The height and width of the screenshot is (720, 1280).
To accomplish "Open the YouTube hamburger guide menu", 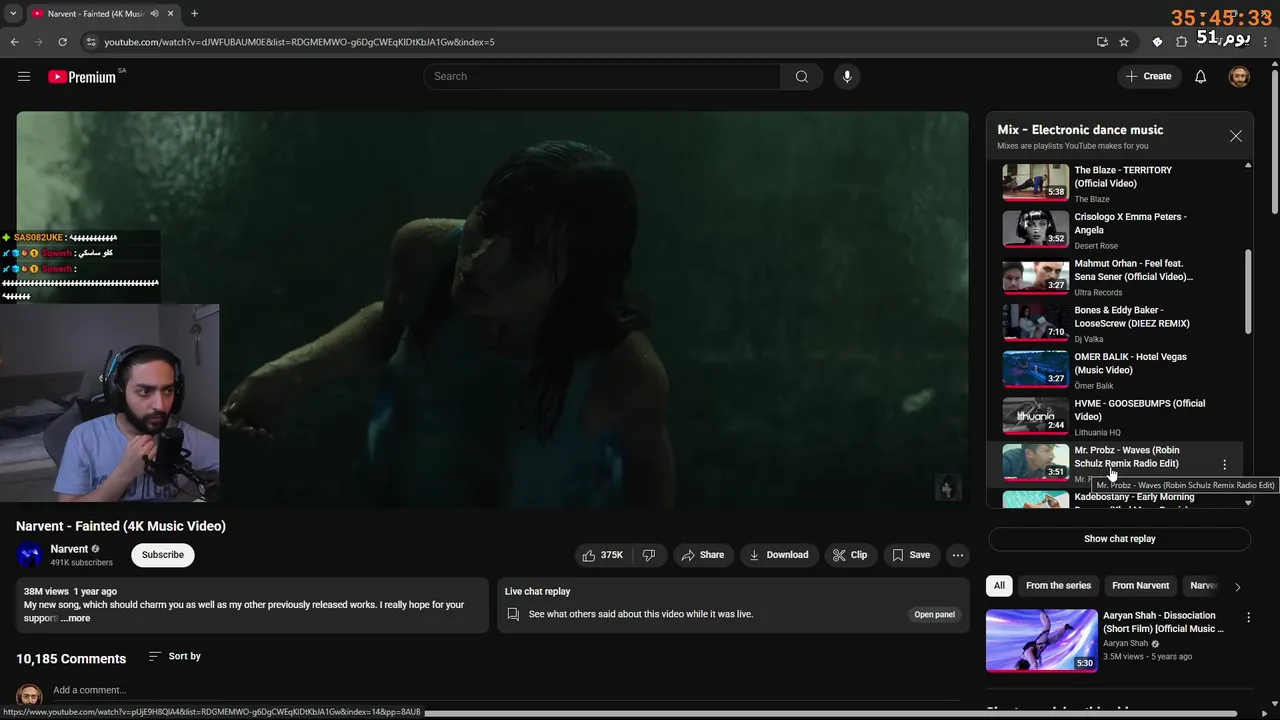I will 24,76.
